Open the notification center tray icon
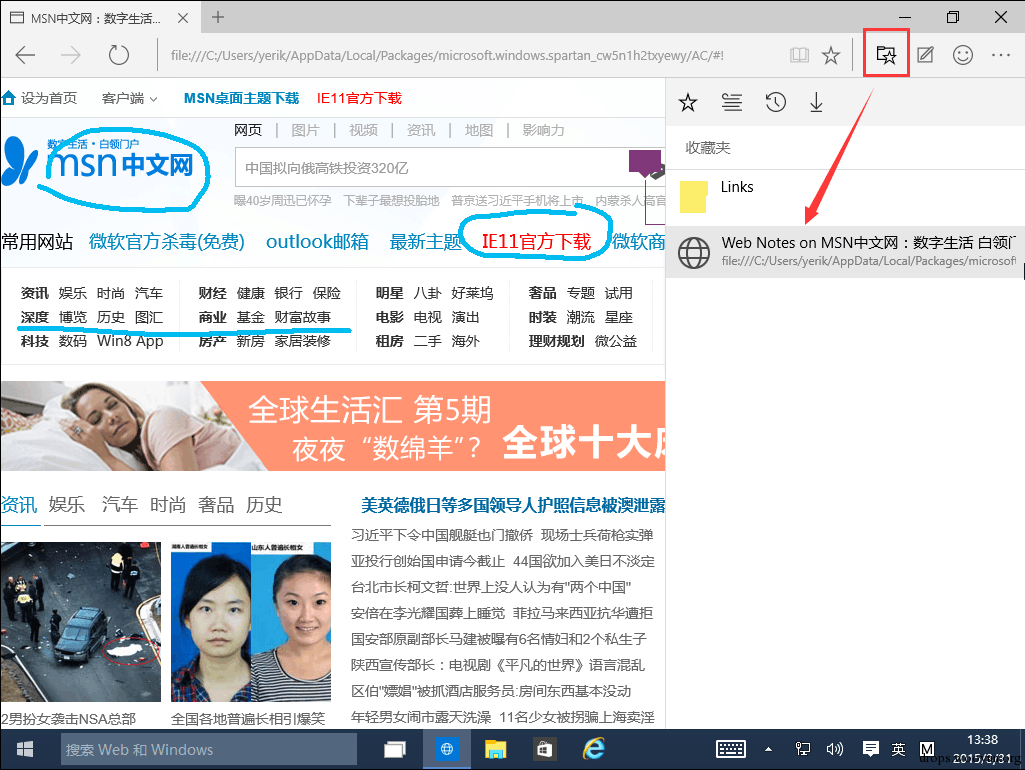This screenshot has height=770, width=1025. pyautogui.click(x=870, y=749)
